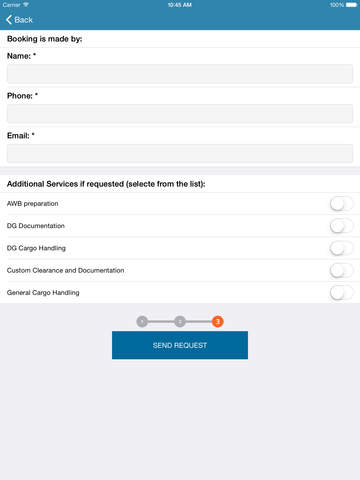Tap the 10:45 AM clock in status bar
Image resolution: width=360 pixels, height=480 pixels.
180,5
